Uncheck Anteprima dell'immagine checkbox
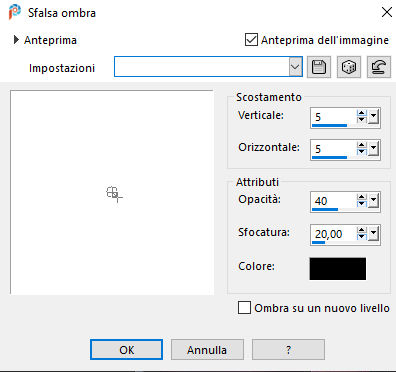 (251, 40)
